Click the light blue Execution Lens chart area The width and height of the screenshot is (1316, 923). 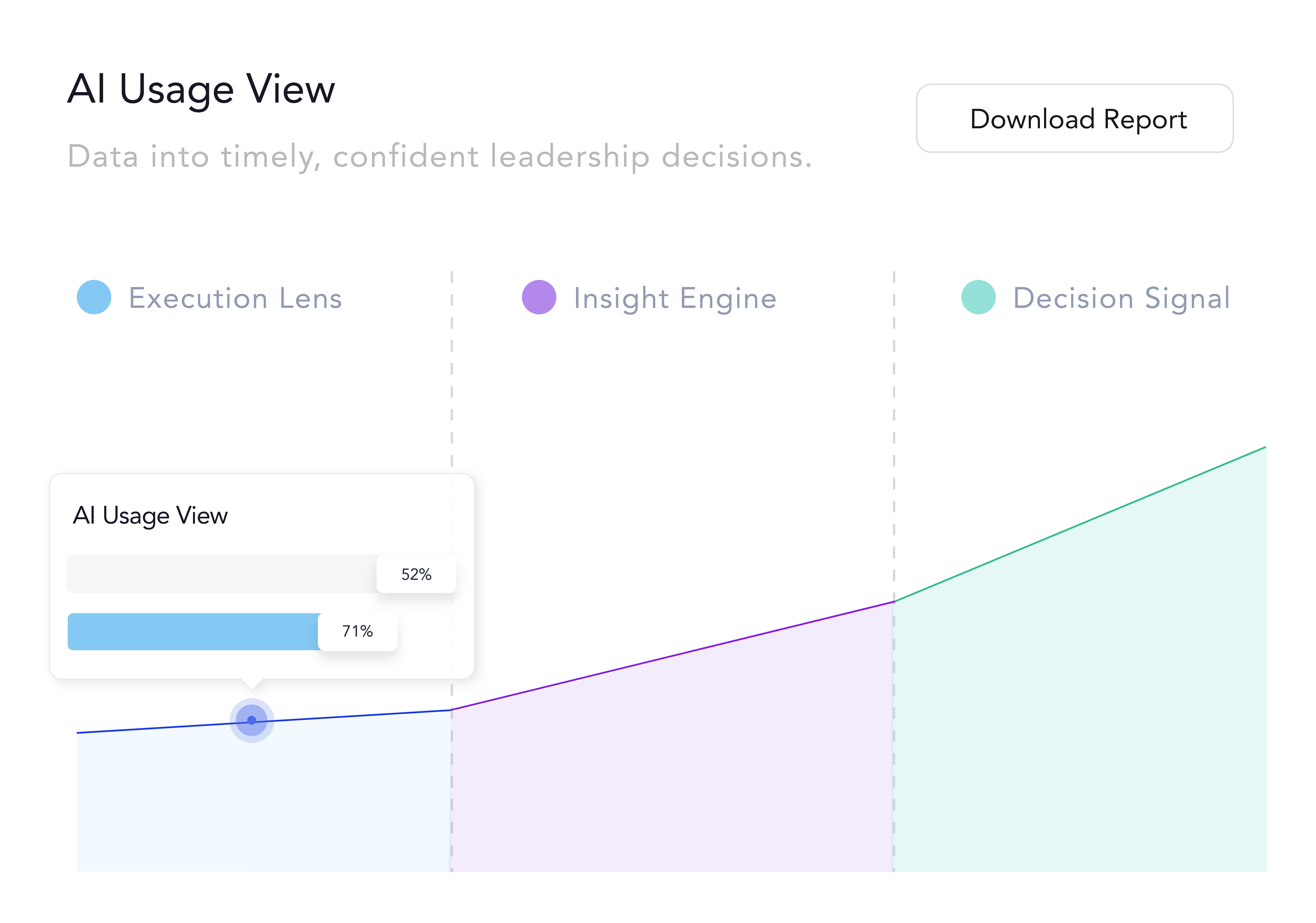coord(264,802)
